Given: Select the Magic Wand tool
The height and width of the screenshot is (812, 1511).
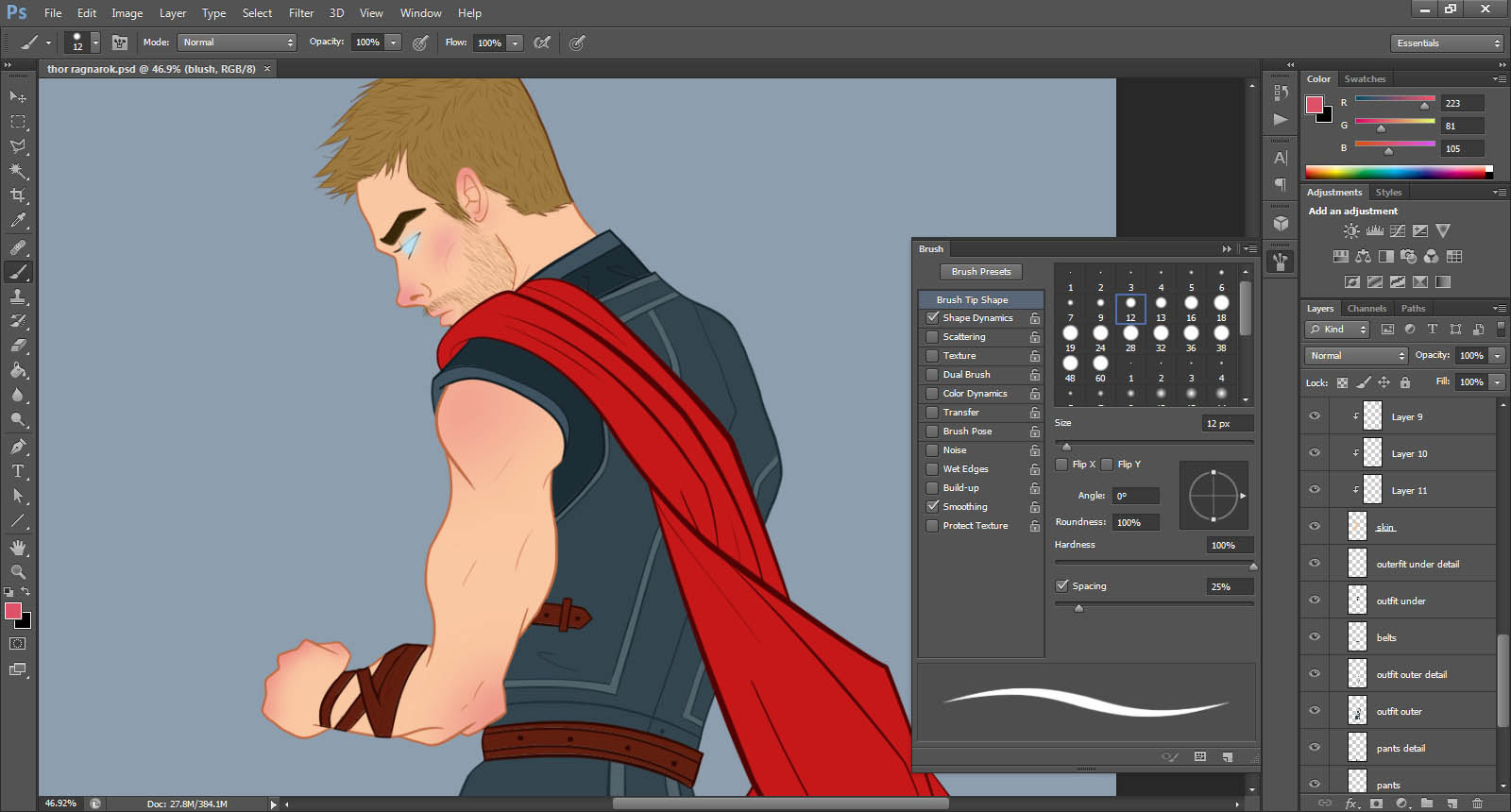Looking at the screenshot, I should coord(18,171).
